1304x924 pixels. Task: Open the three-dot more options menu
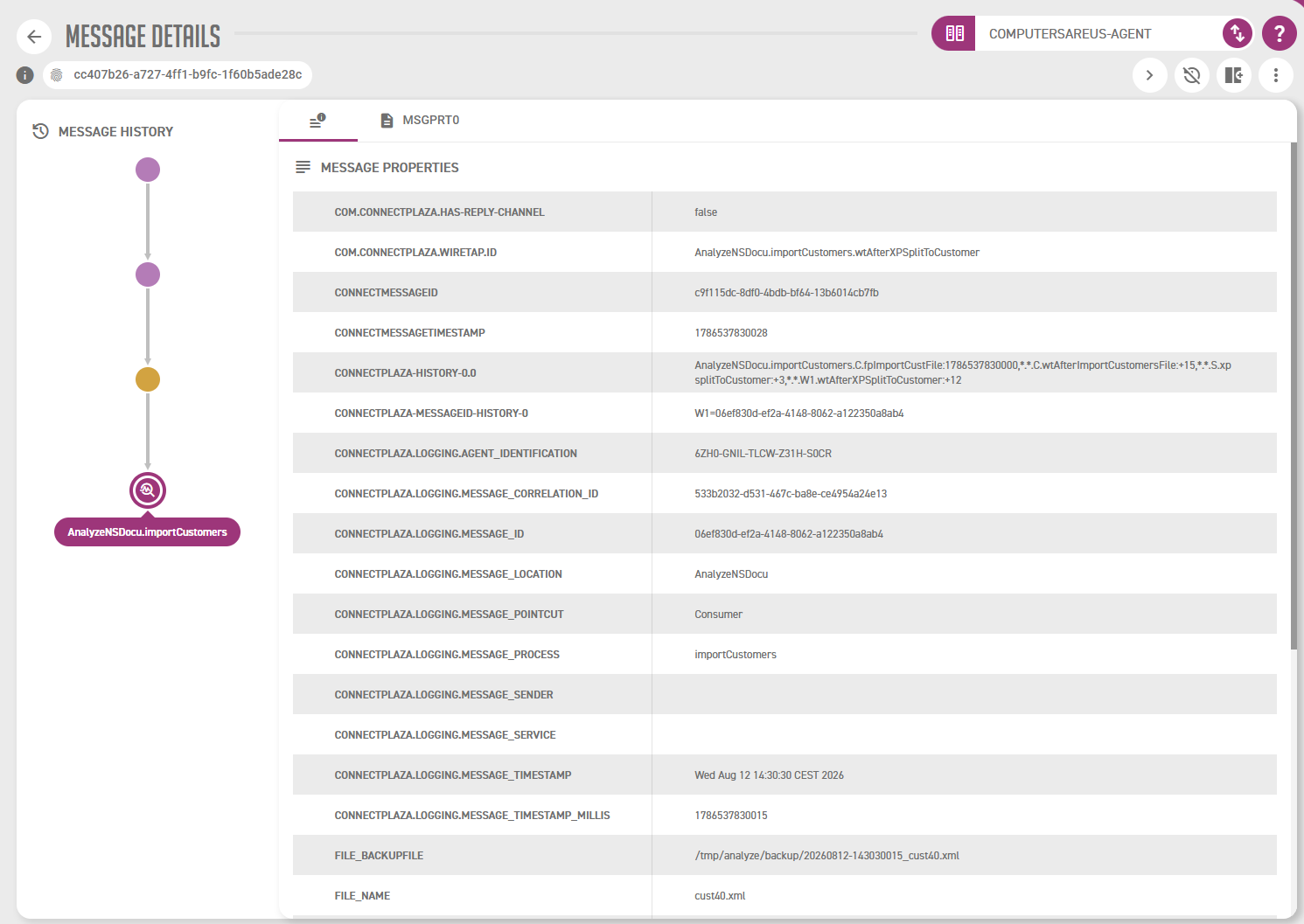point(1276,75)
